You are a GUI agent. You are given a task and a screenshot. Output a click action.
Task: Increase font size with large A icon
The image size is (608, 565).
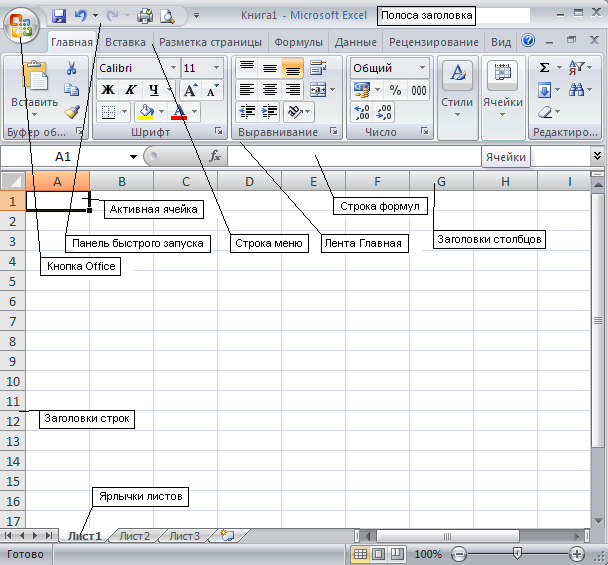[x=190, y=90]
